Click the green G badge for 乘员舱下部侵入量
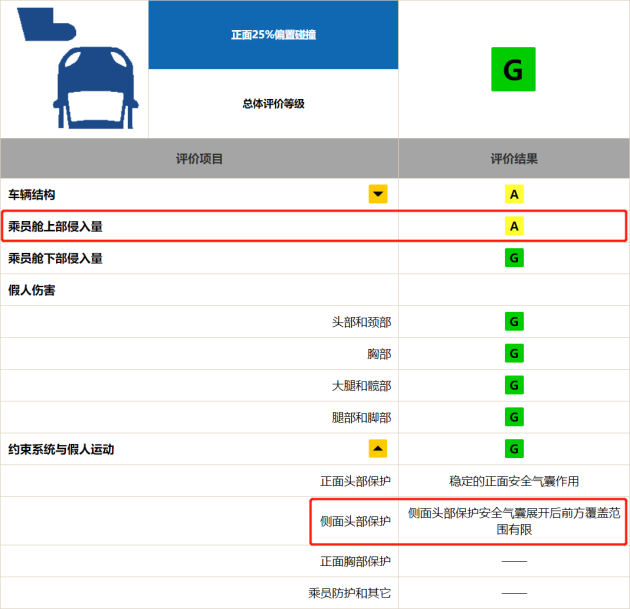The image size is (630, 609). 514,258
